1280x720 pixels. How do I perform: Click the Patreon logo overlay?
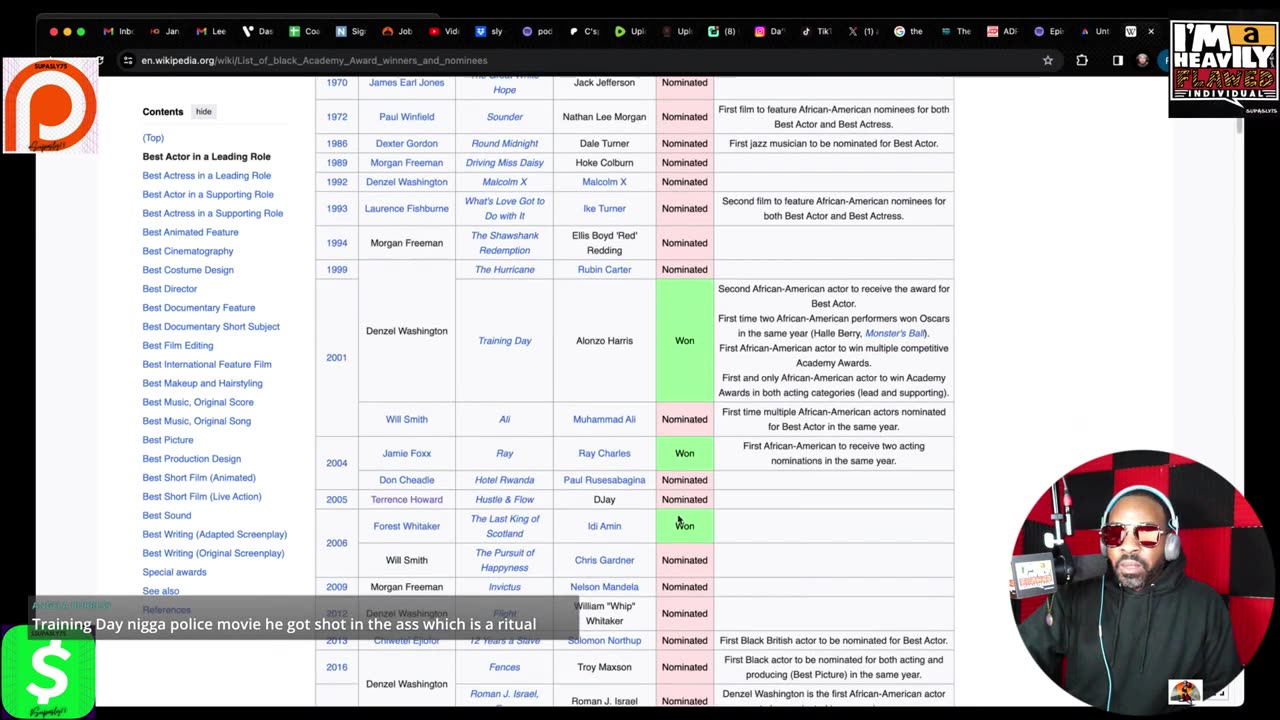50,106
